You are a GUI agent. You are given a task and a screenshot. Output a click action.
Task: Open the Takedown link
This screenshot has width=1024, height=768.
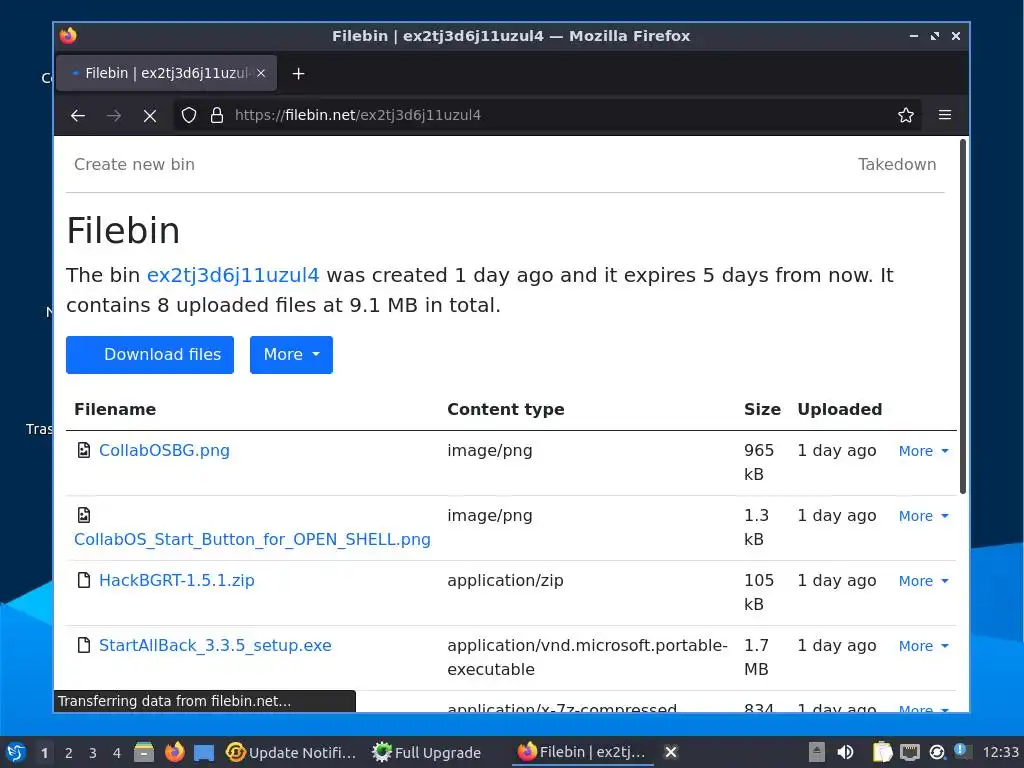click(x=897, y=165)
